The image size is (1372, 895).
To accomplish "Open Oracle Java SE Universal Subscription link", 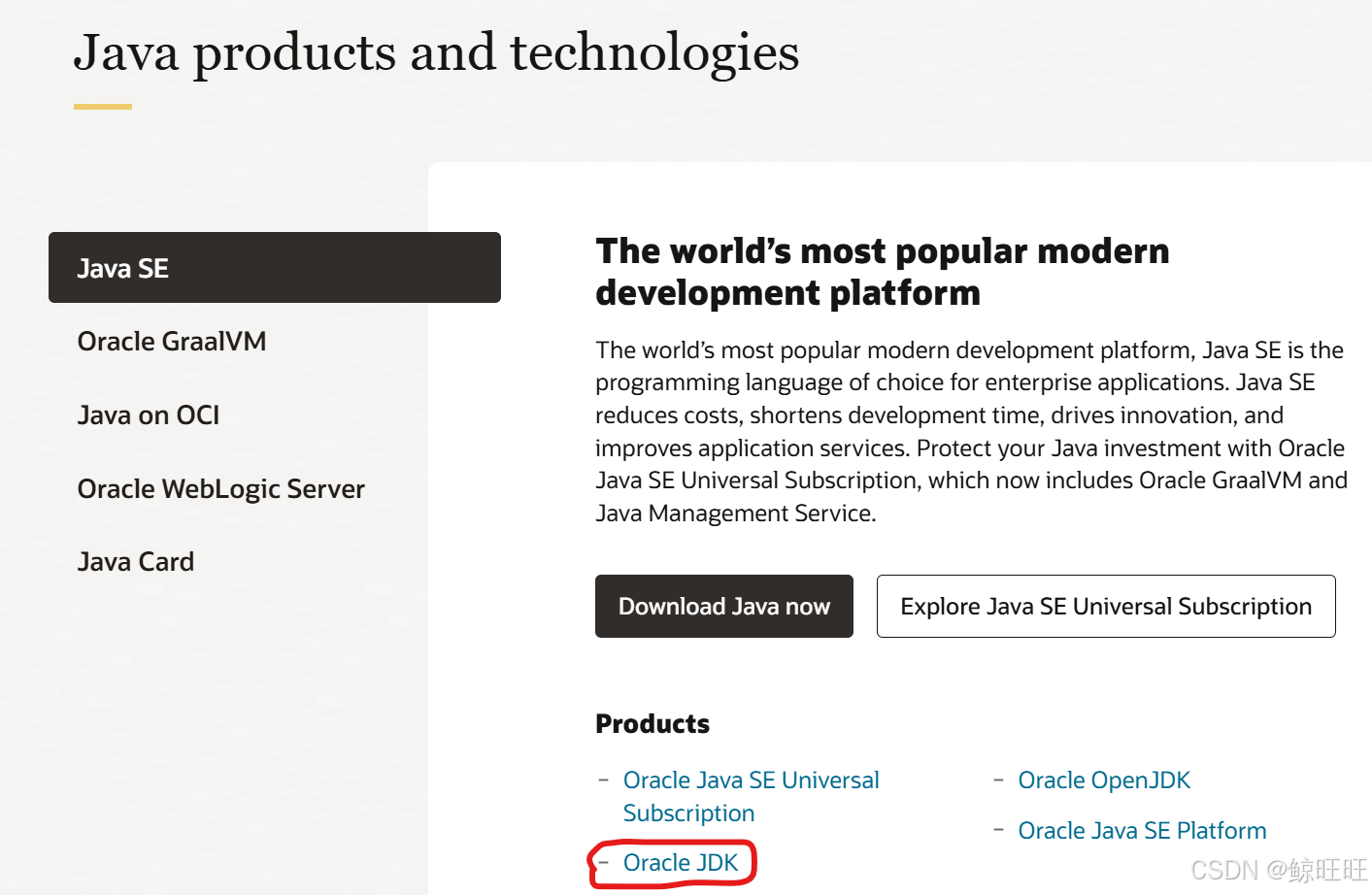I will pos(752,797).
